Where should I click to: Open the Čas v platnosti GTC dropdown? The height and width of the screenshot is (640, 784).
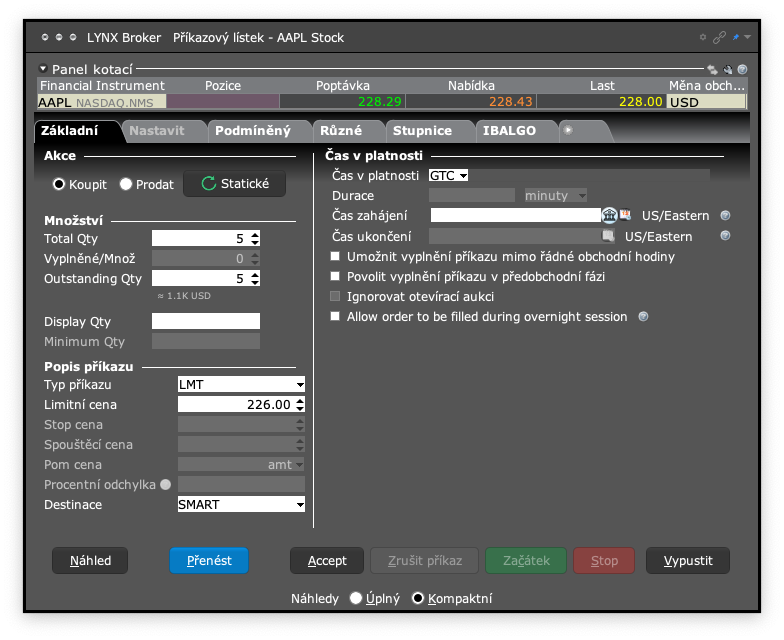448,176
